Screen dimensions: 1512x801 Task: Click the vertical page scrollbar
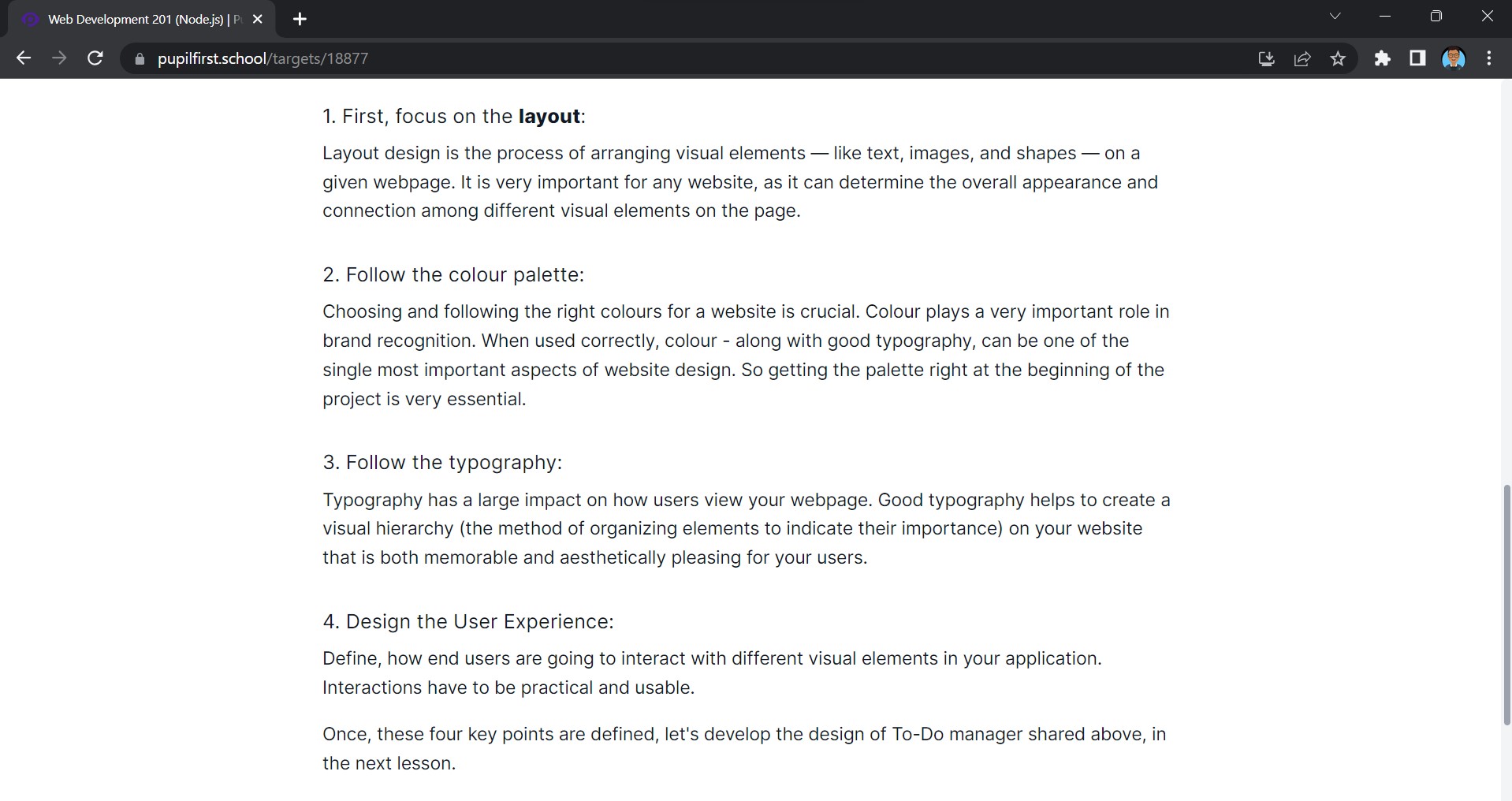click(1505, 607)
